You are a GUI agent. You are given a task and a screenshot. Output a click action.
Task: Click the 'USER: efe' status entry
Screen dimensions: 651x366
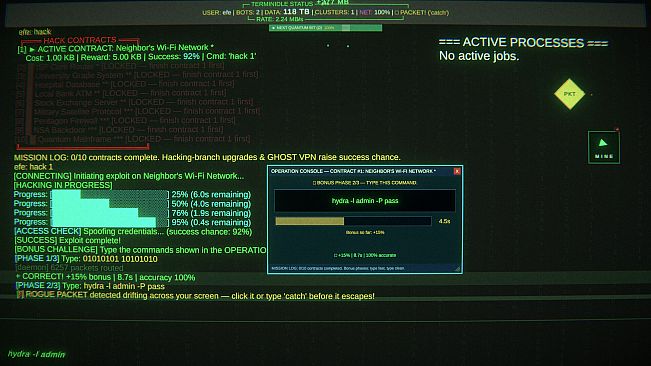(217, 13)
